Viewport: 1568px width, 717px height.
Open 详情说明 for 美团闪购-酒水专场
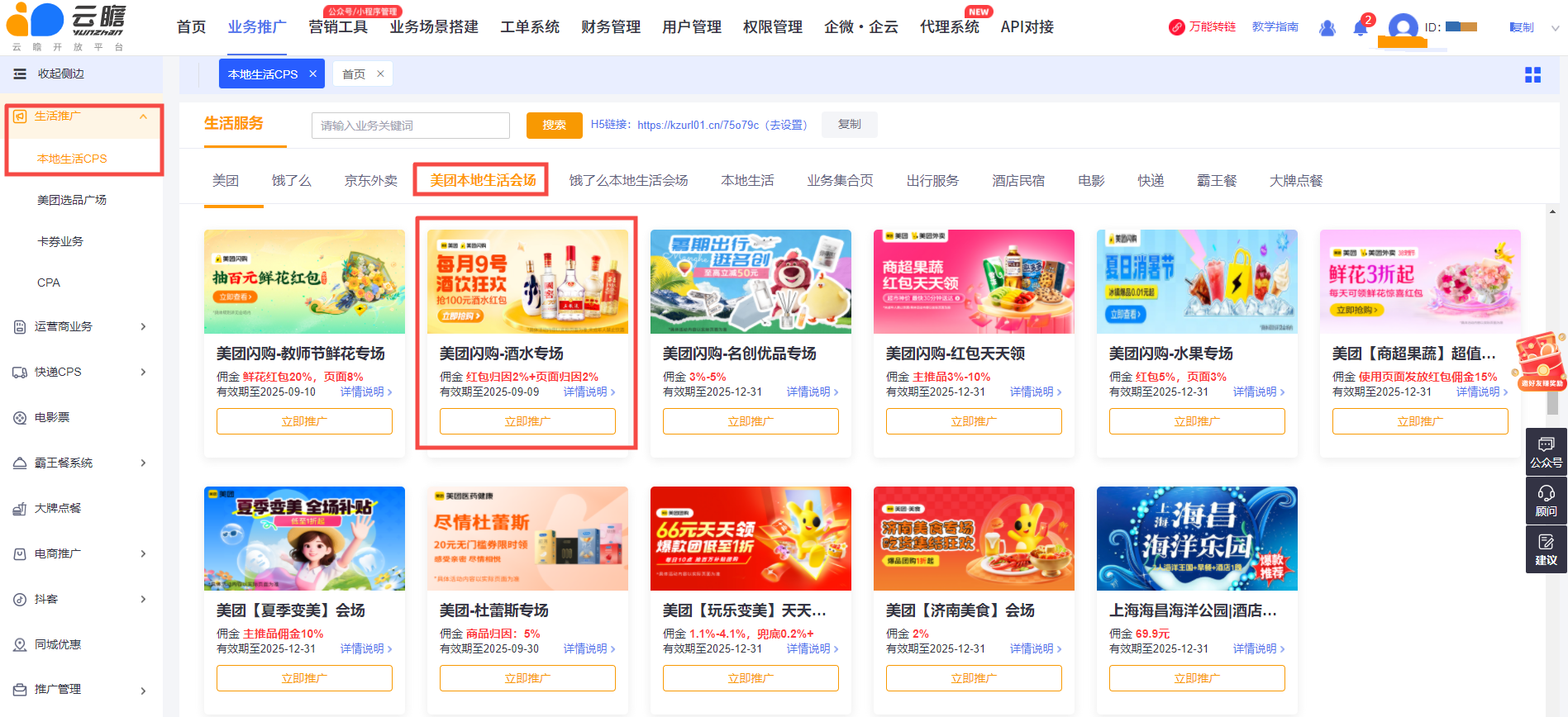point(589,392)
